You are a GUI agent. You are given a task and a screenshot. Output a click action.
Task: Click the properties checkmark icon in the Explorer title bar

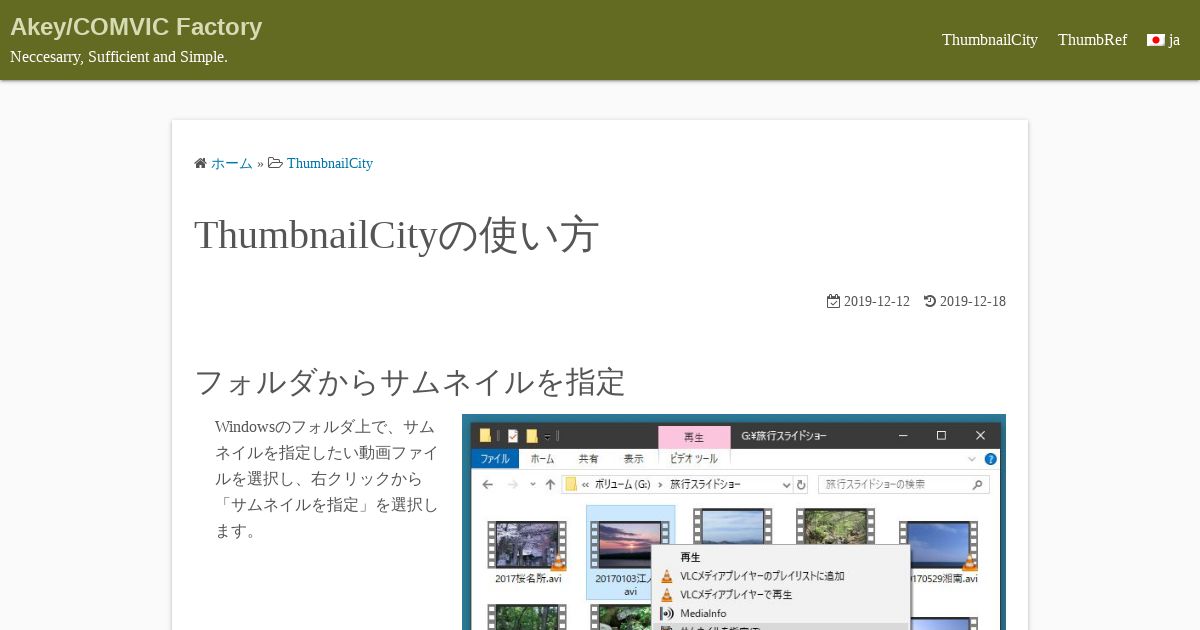513,436
